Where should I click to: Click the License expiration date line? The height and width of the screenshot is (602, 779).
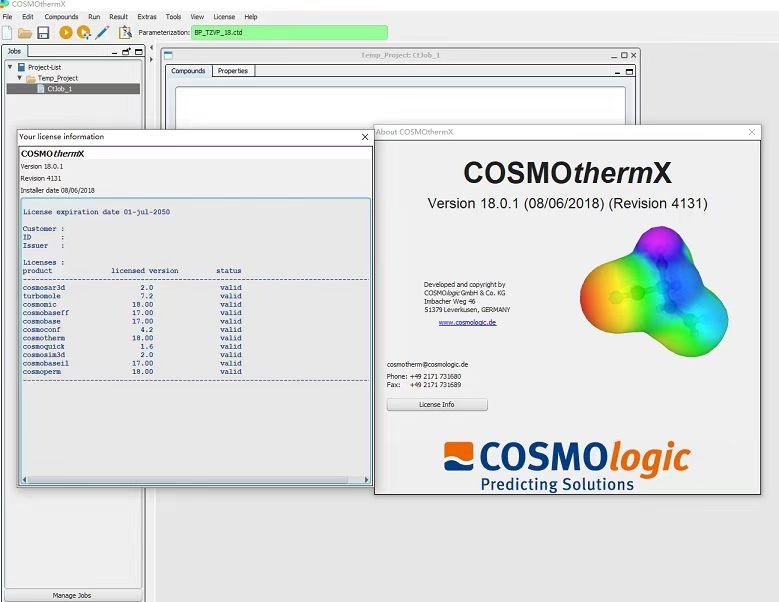click(96, 212)
